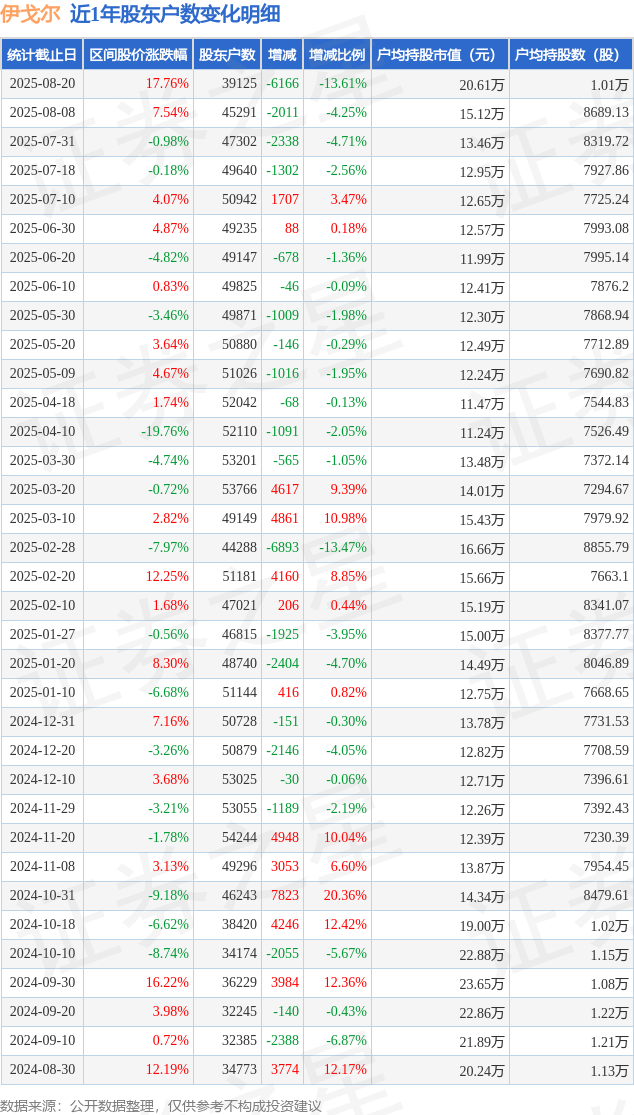This screenshot has width=634, height=1115.
Task: Click the 户均持股数（股） header
Action: tap(571, 54)
